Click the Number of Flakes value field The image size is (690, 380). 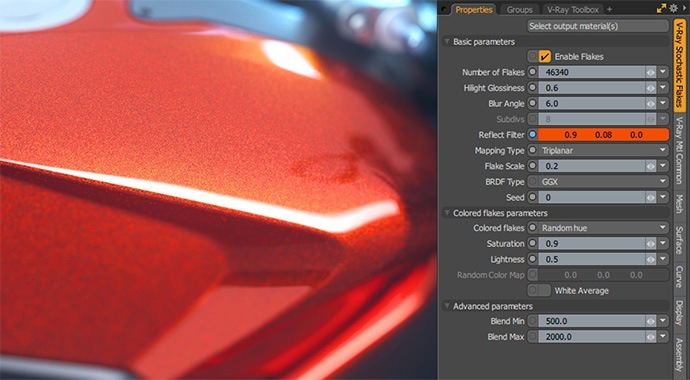point(591,72)
